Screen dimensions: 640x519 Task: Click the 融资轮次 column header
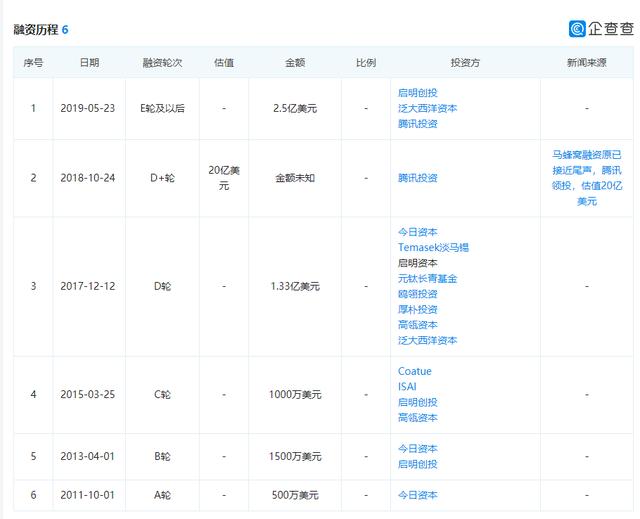(162, 63)
